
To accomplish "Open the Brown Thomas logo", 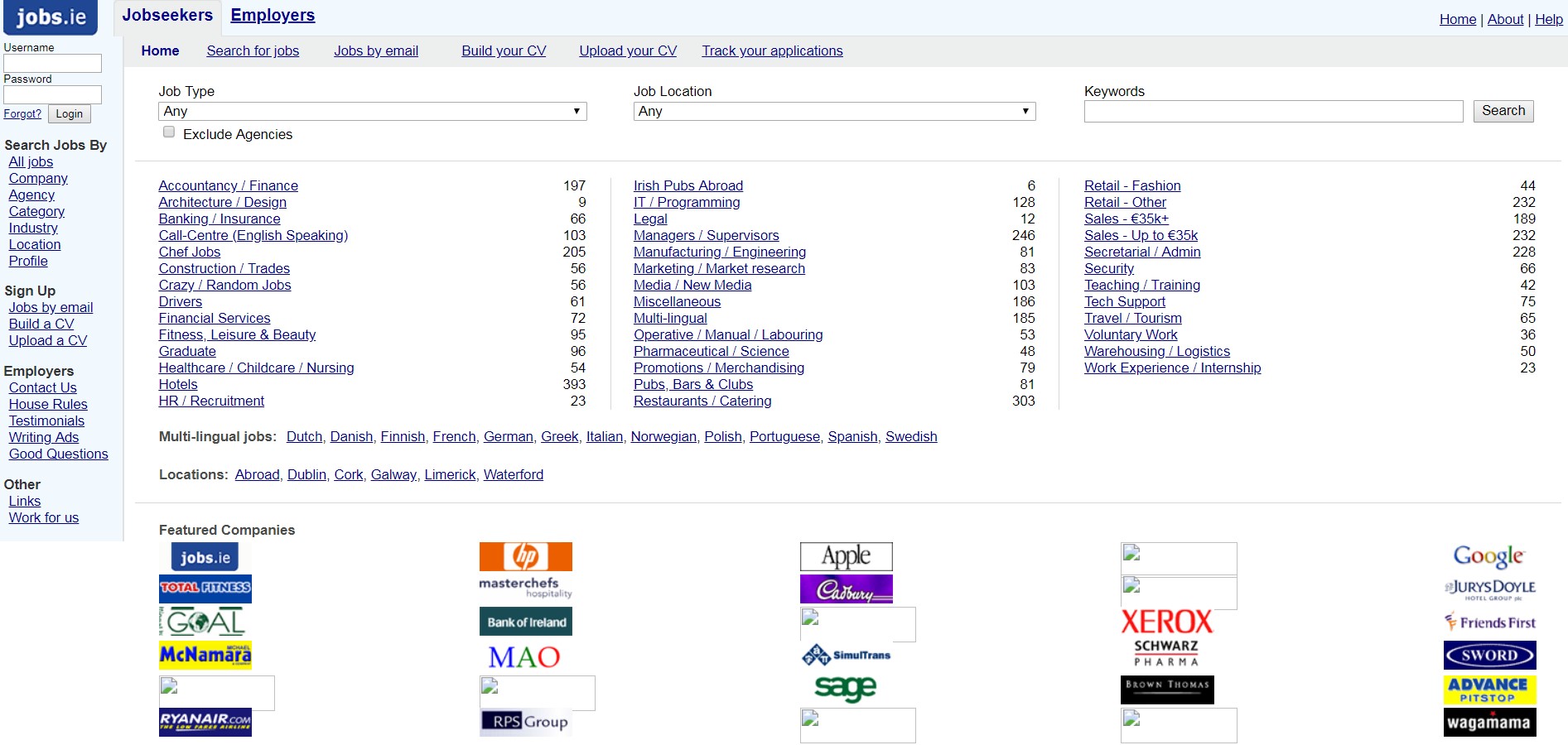I will click(x=1167, y=690).
